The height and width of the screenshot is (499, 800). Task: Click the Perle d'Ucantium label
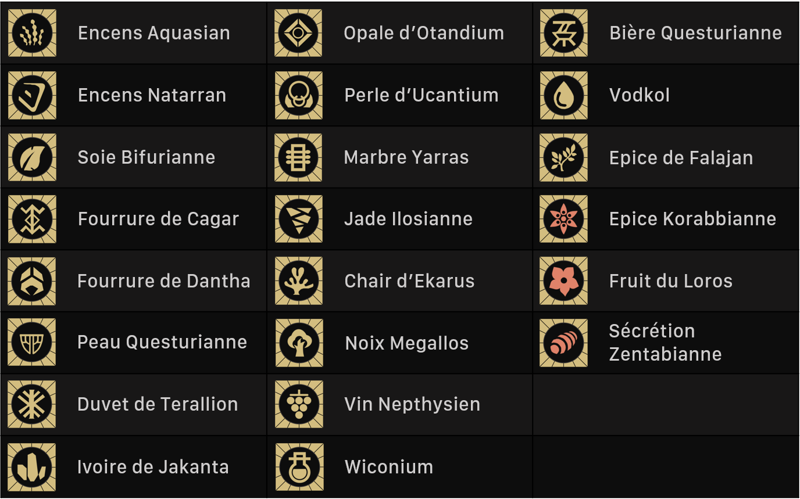(421, 95)
